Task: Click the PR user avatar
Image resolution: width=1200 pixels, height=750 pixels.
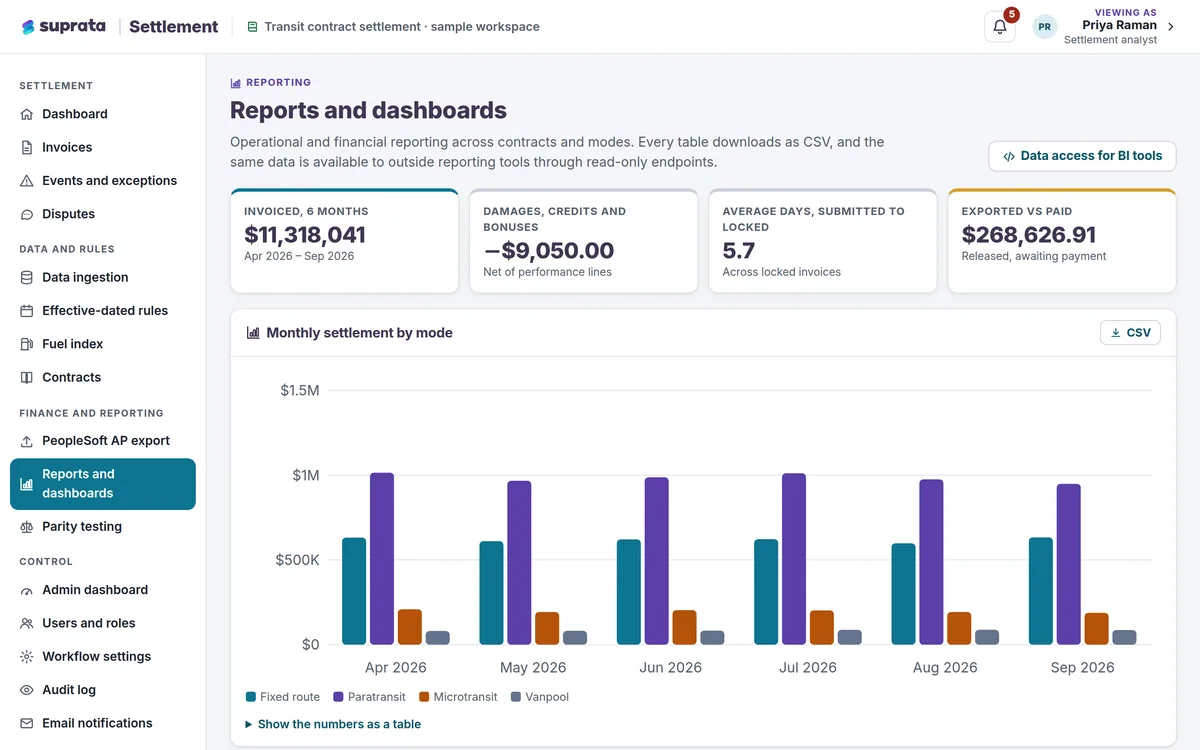Action: click(x=1045, y=27)
